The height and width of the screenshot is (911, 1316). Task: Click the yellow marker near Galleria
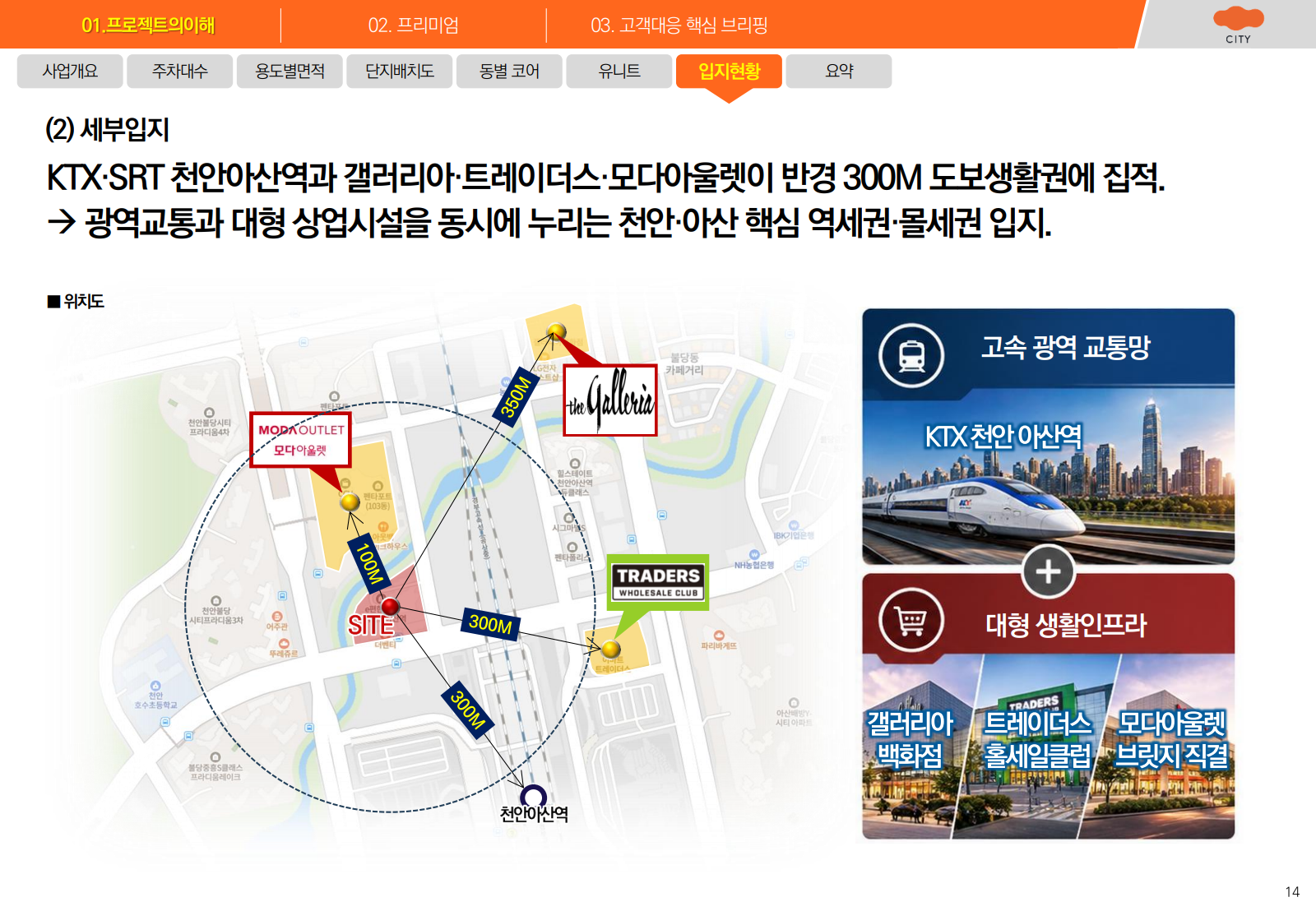click(x=557, y=331)
